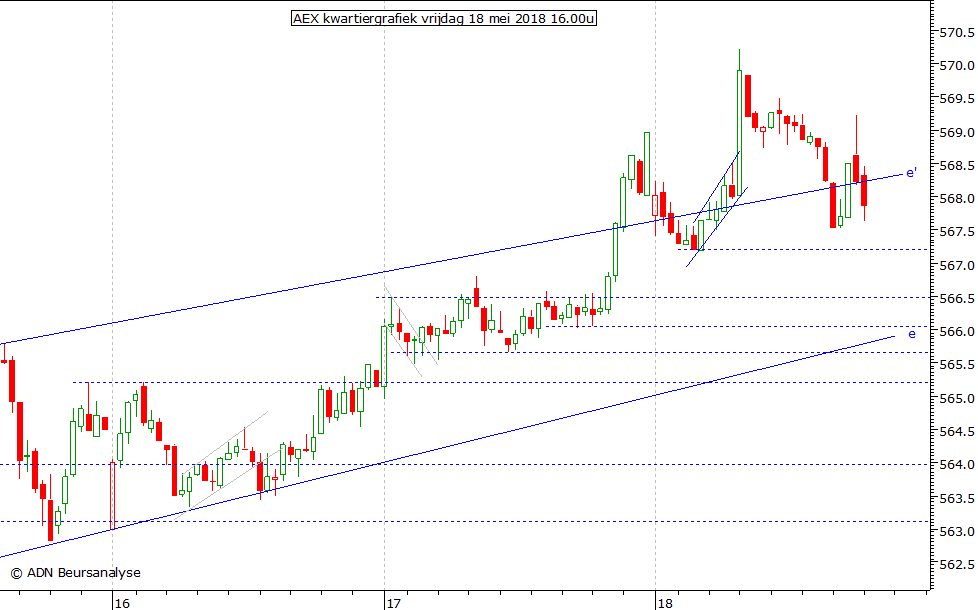Click the 569.0 price axis label
Screen dimensions: 978x610
click(957, 132)
